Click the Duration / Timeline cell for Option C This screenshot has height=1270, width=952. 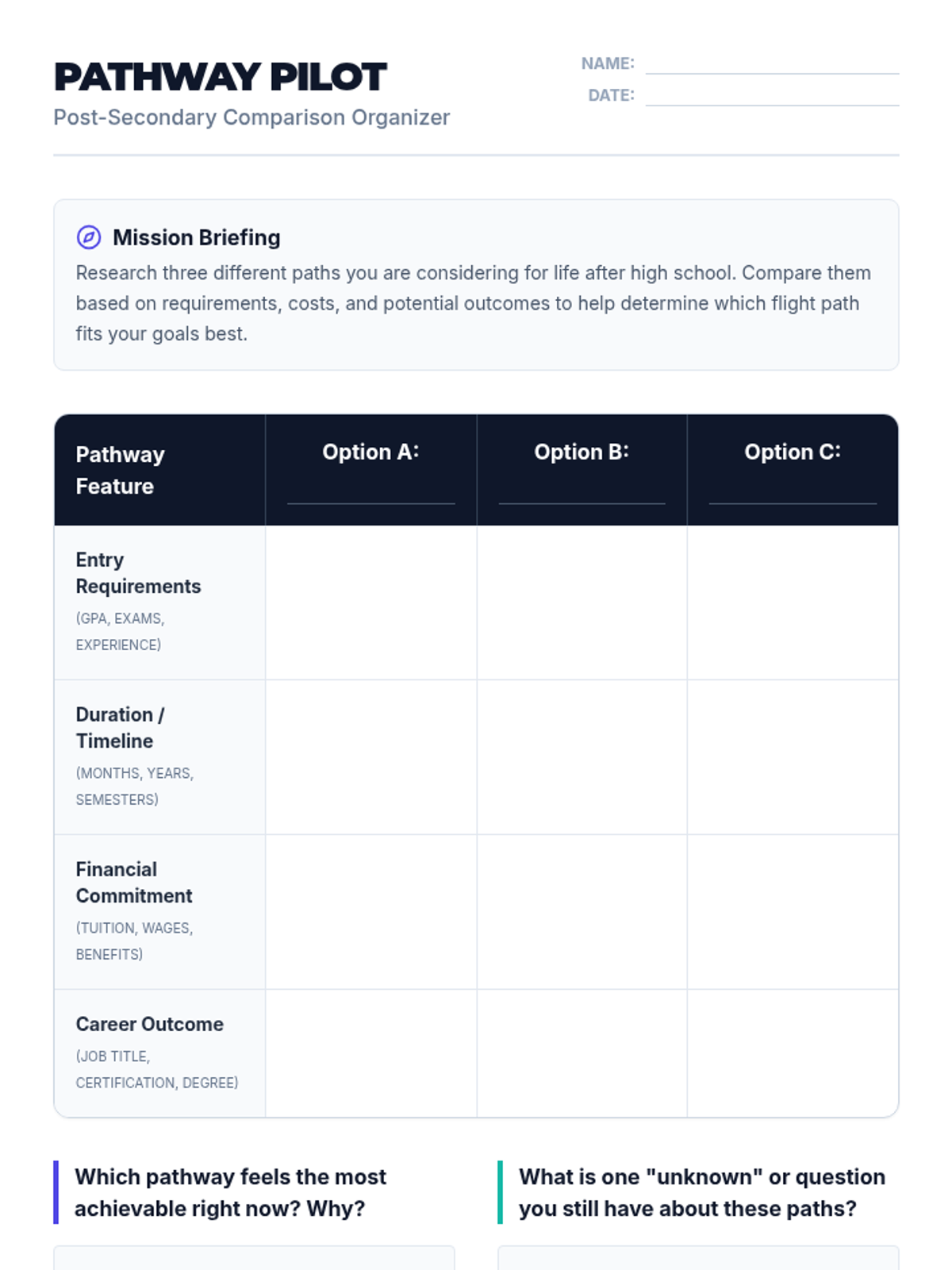793,757
